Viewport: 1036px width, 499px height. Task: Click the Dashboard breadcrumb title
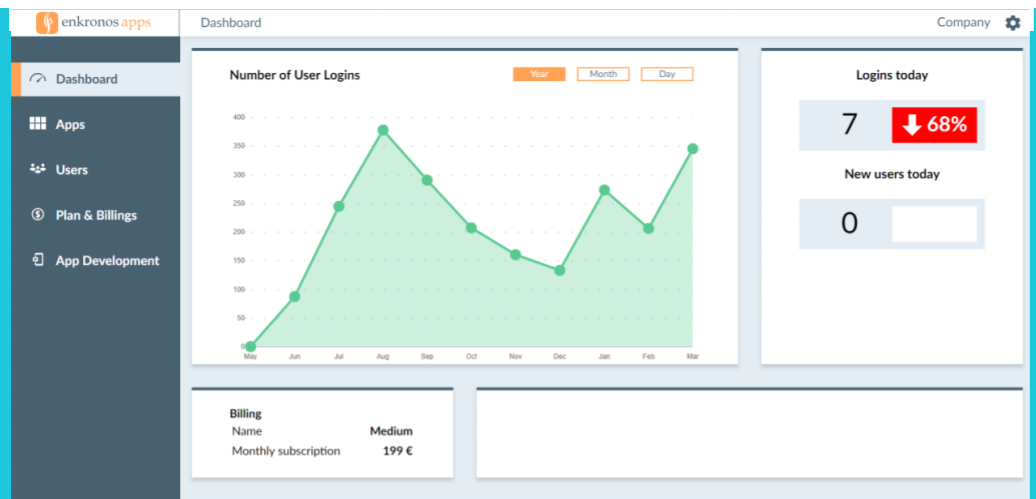pyautogui.click(x=231, y=22)
